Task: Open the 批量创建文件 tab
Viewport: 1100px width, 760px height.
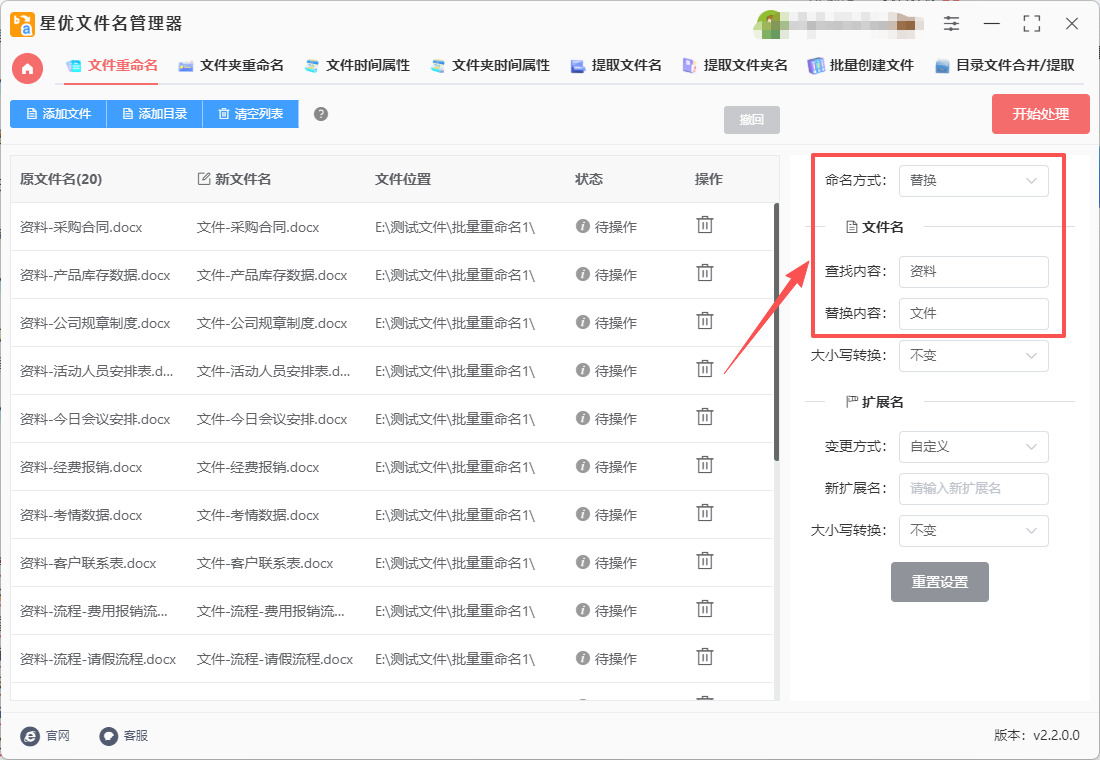Action: (861, 66)
